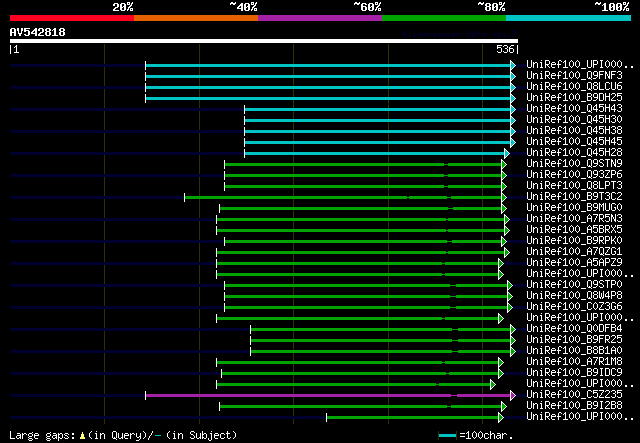Click the 'Large gaps:' legend text
Image resolution: width=640 pixels, height=443 pixels.
pyautogui.click(x=42, y=435)
